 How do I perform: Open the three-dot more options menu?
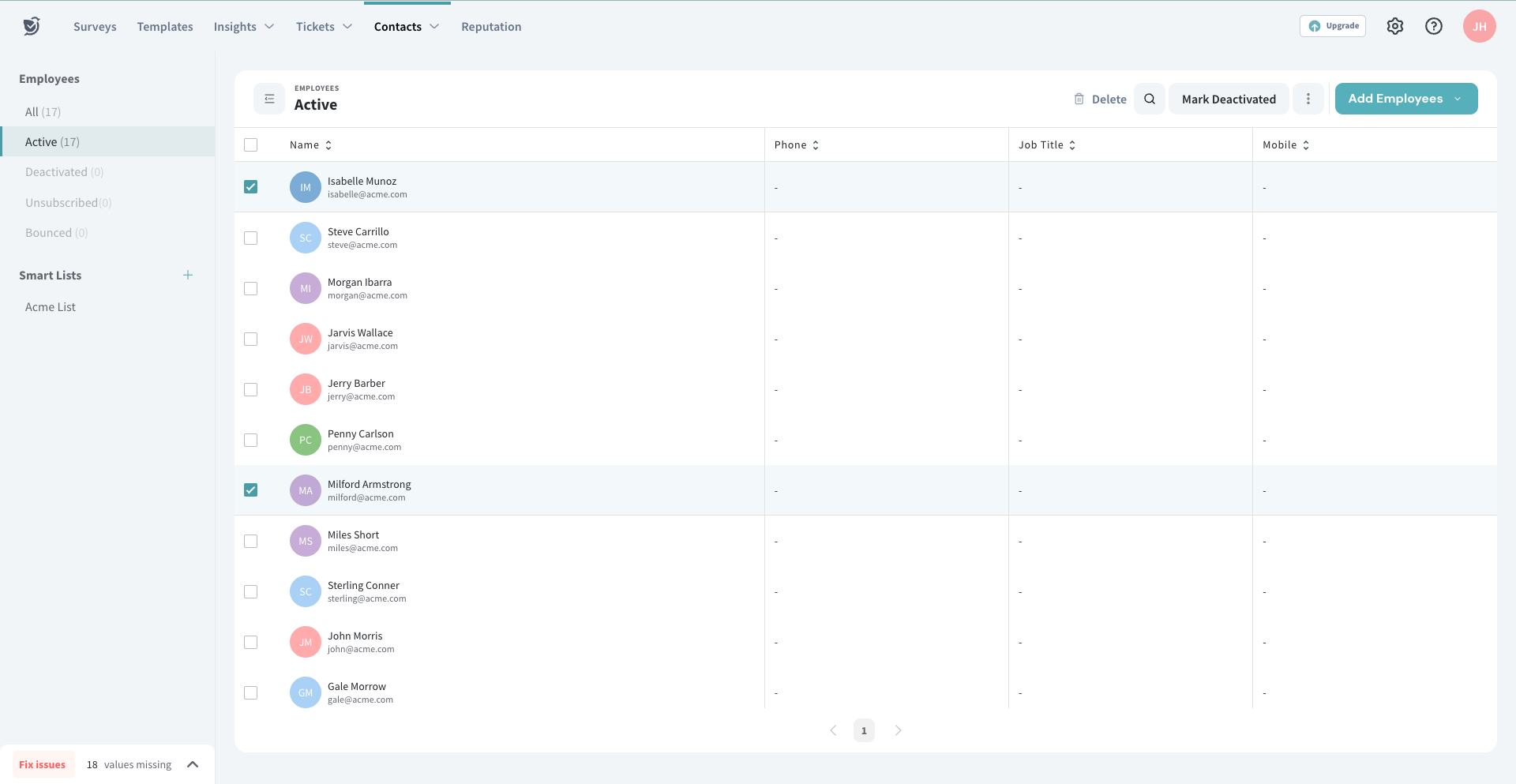[x=1308, y=99]
